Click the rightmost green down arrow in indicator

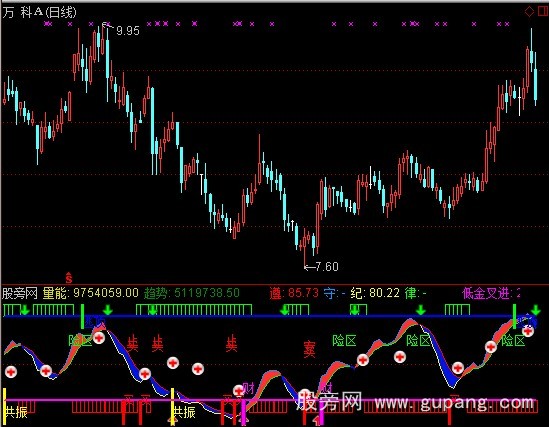pos(535,310)
